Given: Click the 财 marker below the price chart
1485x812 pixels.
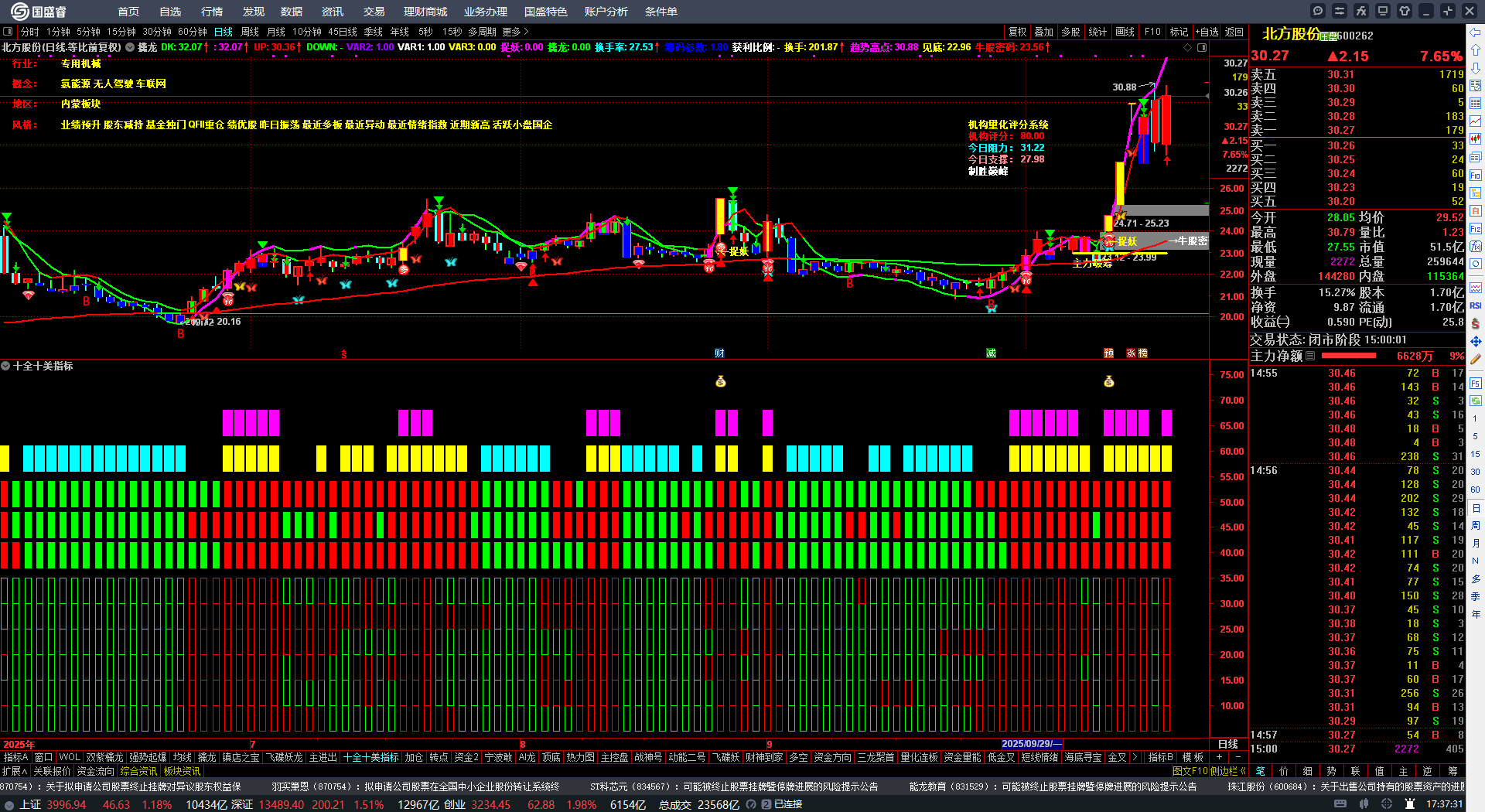Looking at the screenshot, I should (719, 353).
